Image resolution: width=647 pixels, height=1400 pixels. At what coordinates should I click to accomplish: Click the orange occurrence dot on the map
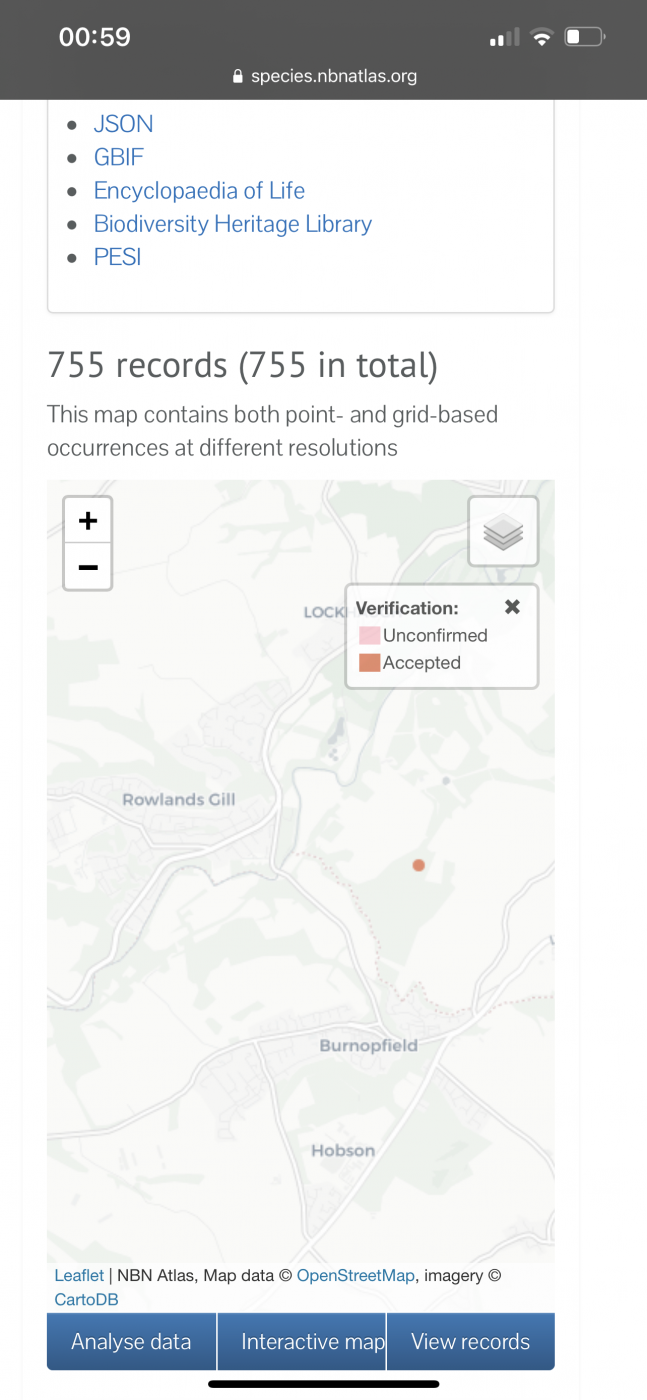click(419, 865)
